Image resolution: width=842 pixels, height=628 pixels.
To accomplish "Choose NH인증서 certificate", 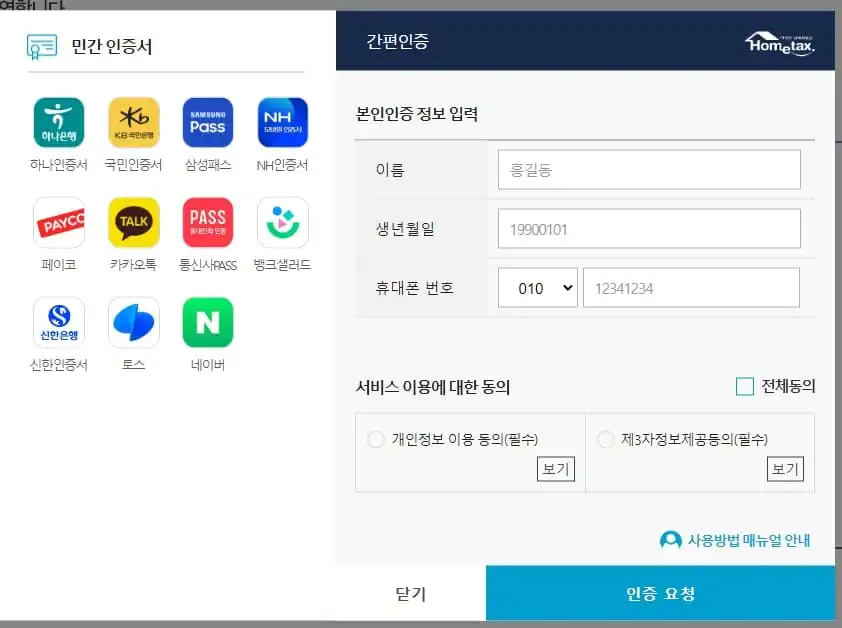I will coord(282,122).
